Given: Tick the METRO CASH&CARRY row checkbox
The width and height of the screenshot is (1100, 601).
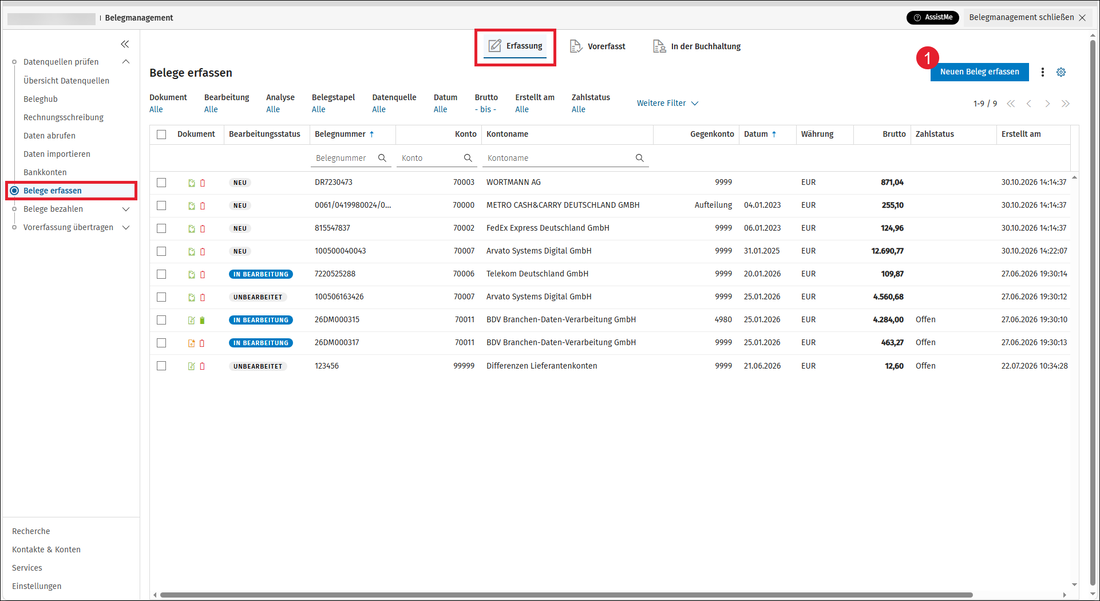Looking at the screenshot, I should pyautogui.click(x=161, y=205).
